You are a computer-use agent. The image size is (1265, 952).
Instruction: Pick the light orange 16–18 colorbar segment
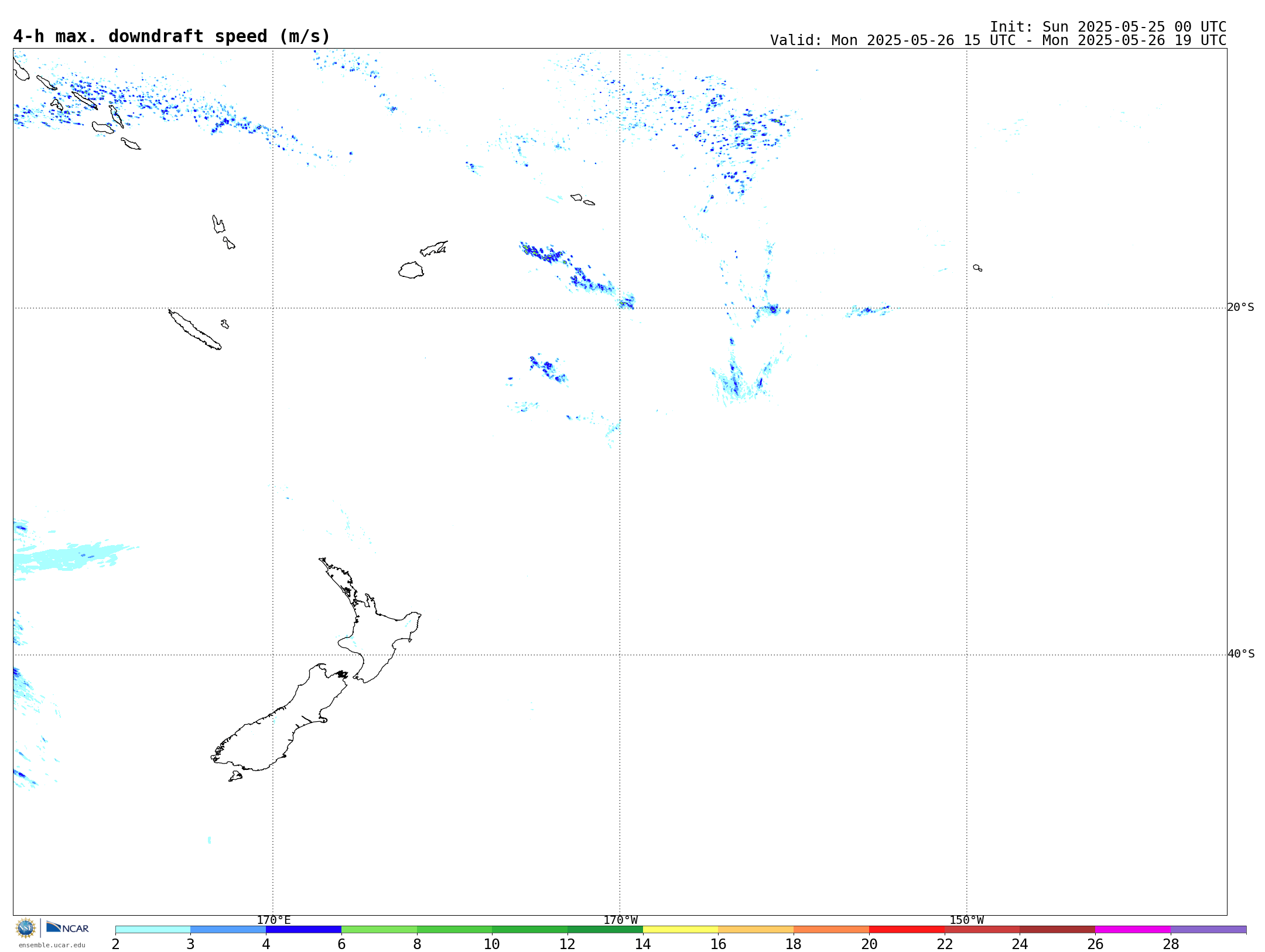(x=756, y=930)
